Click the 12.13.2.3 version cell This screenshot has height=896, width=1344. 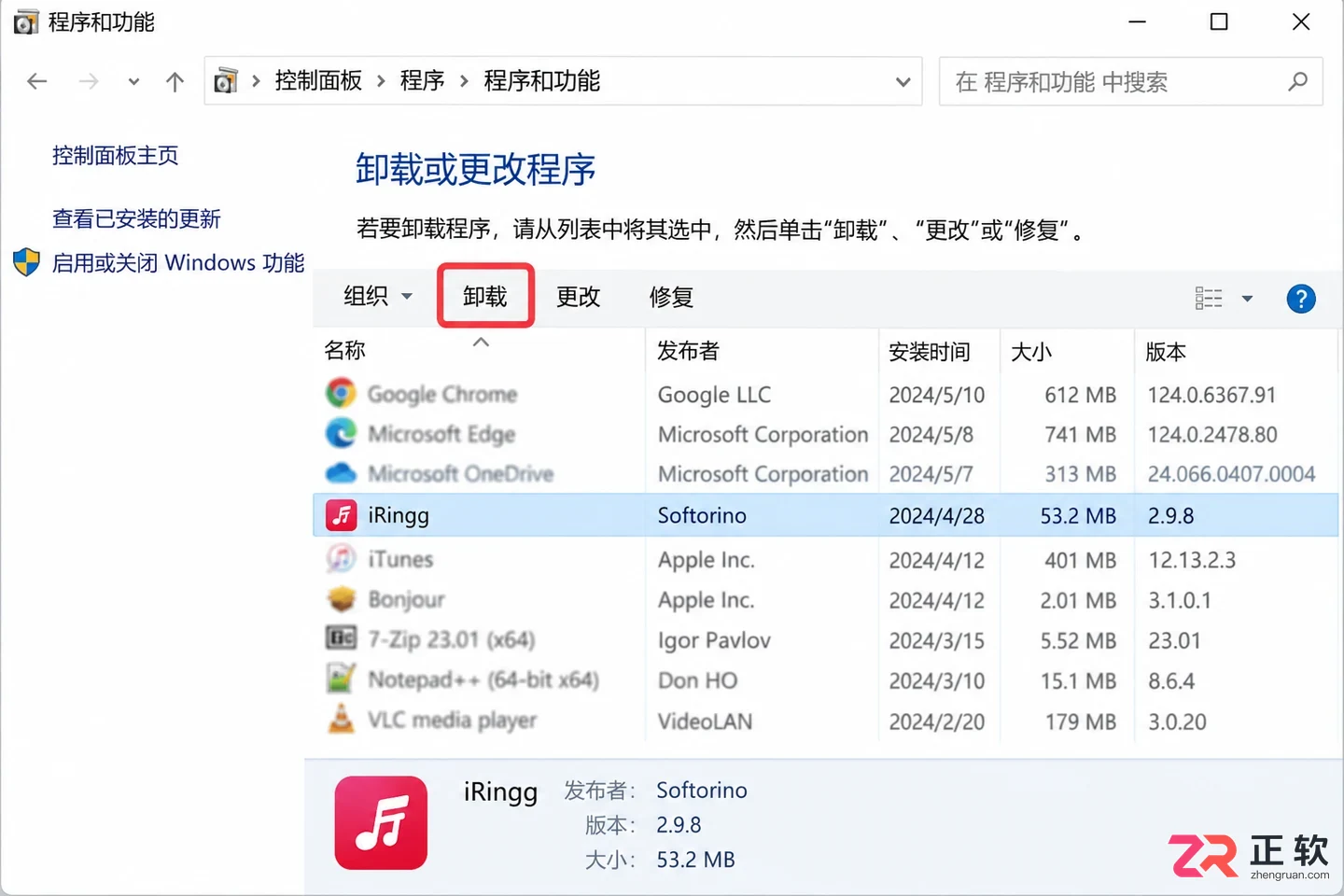click(1192, 560)
